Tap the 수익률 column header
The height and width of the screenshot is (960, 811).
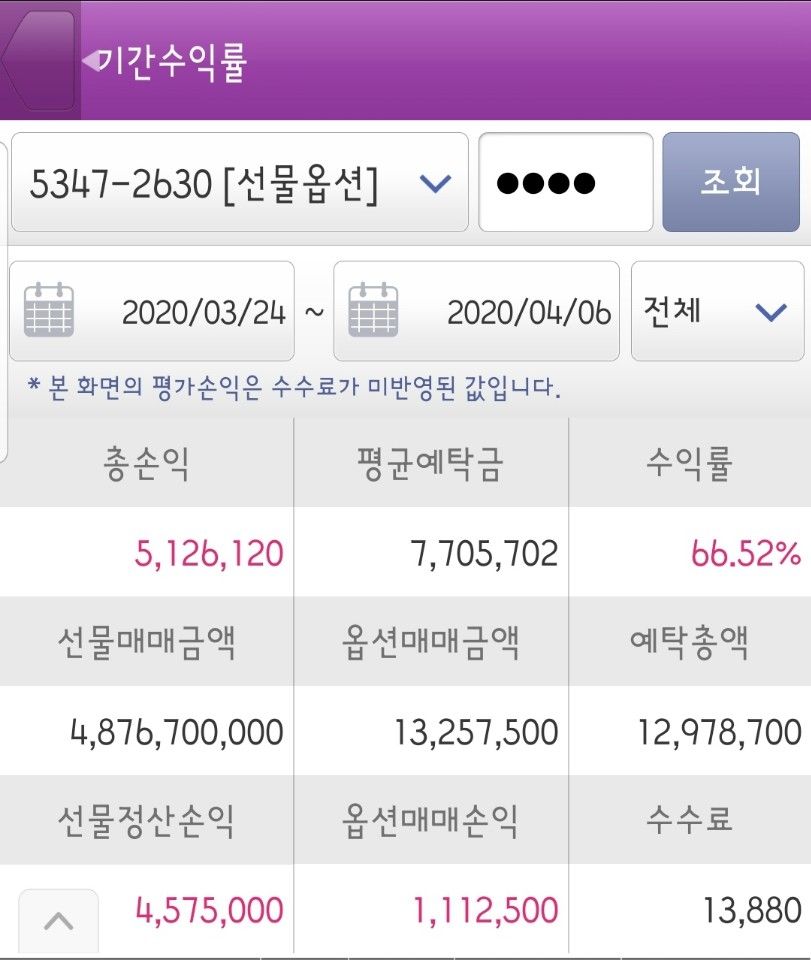(689, 464)
